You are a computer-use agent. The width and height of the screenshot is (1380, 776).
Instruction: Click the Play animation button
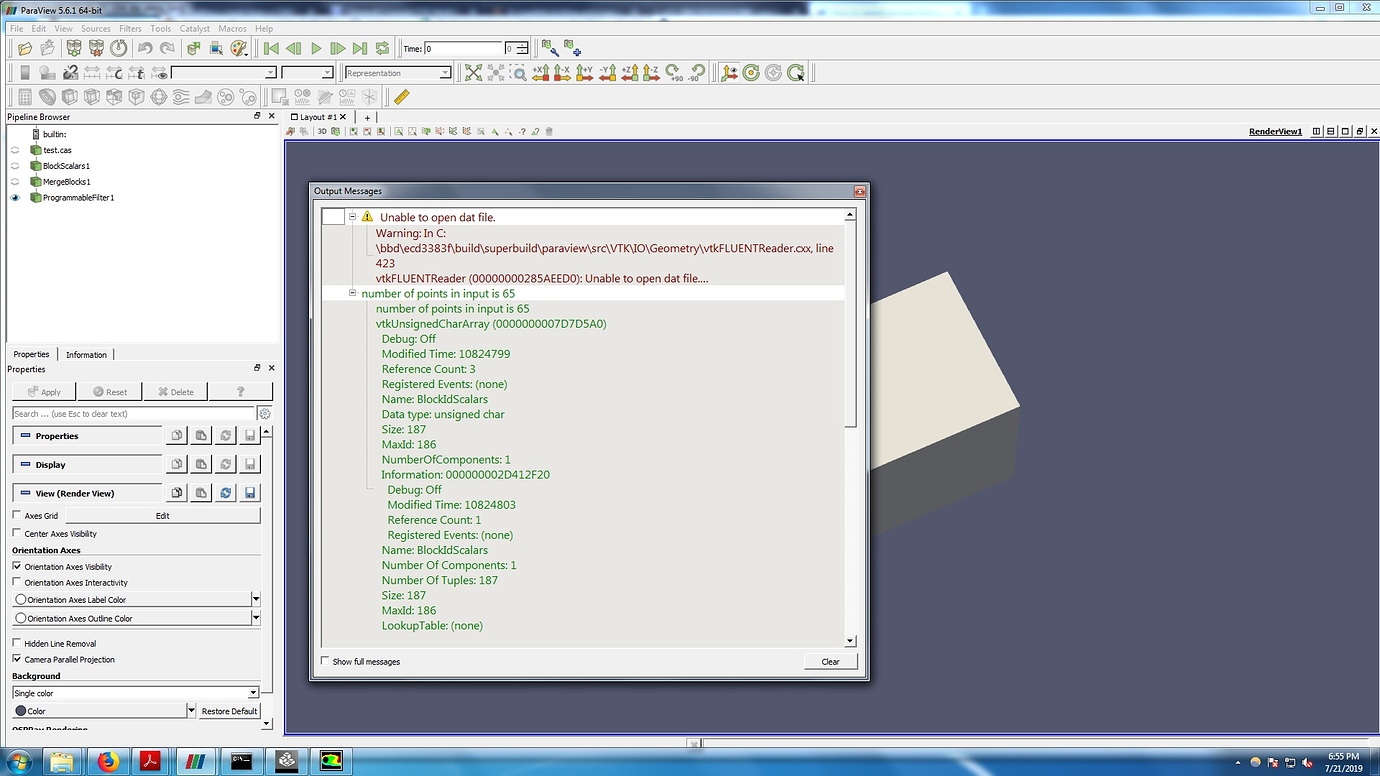tap(316, 48)
